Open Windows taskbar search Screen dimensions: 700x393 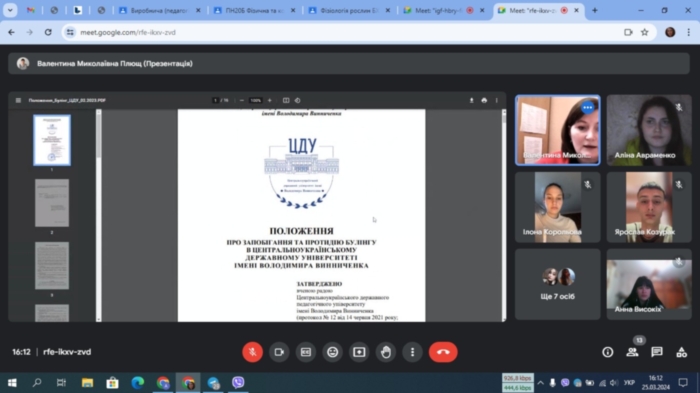tap(37, 383)
